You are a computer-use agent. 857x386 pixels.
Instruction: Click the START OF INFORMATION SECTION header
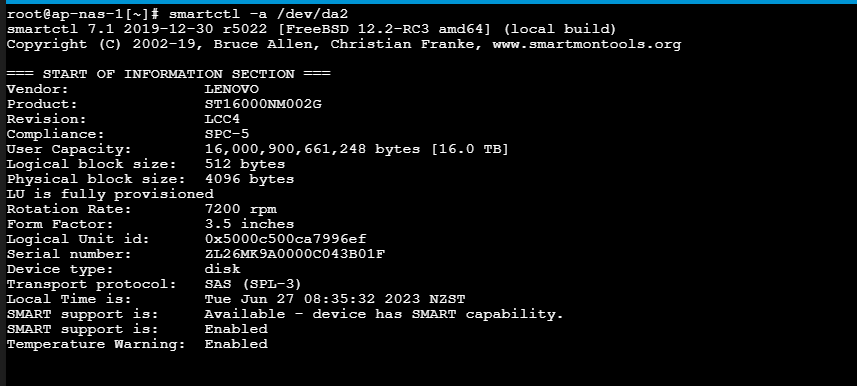pyautogui.click(x=168, y=74)
